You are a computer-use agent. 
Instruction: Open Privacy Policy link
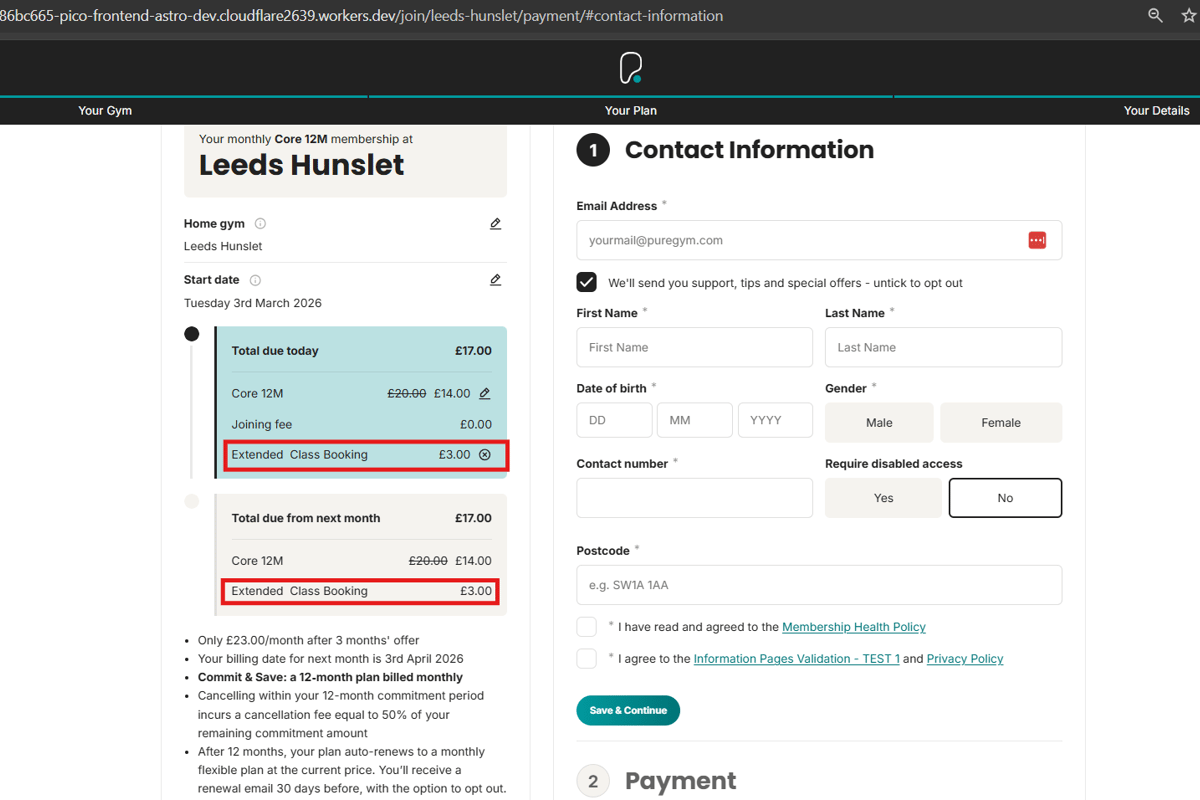point(965,659)
